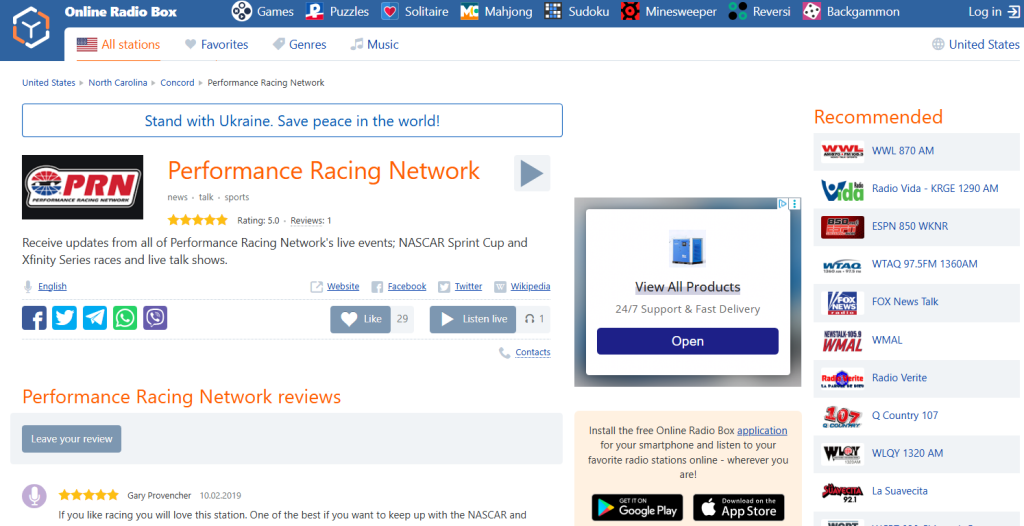The width and height of the screenshot is (1024, 526).
Task: Click Log in at top right
Action: pyautogui.click(x=993, y=11)
